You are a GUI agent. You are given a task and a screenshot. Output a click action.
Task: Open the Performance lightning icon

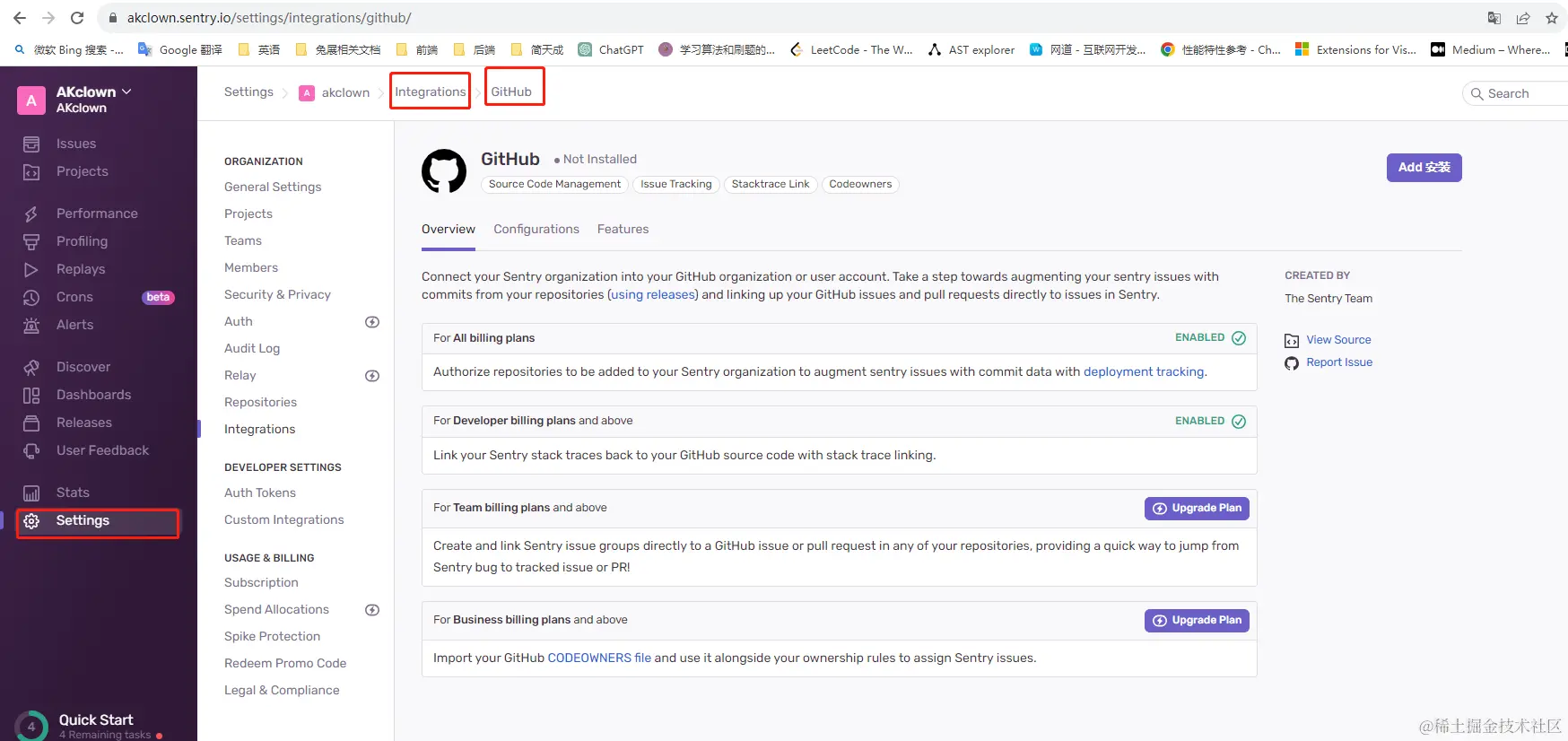[31, 214]
